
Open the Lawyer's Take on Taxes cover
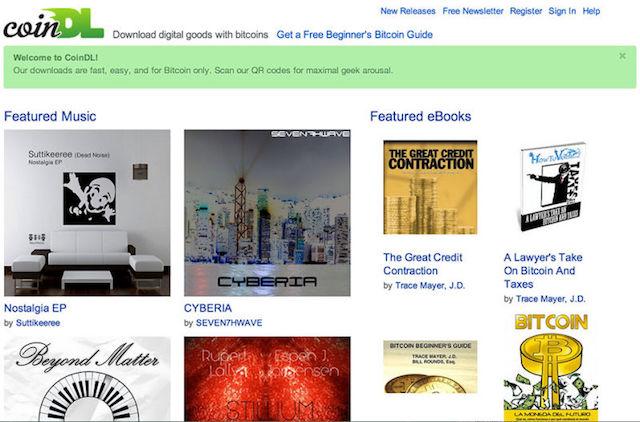(x=551, y=187)
